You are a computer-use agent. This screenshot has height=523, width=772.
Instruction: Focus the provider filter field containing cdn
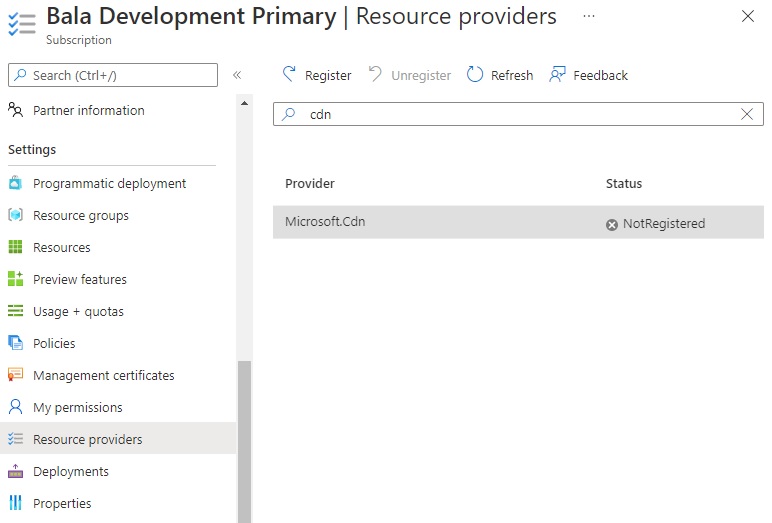pyautogui.click(x=518, y=114)
